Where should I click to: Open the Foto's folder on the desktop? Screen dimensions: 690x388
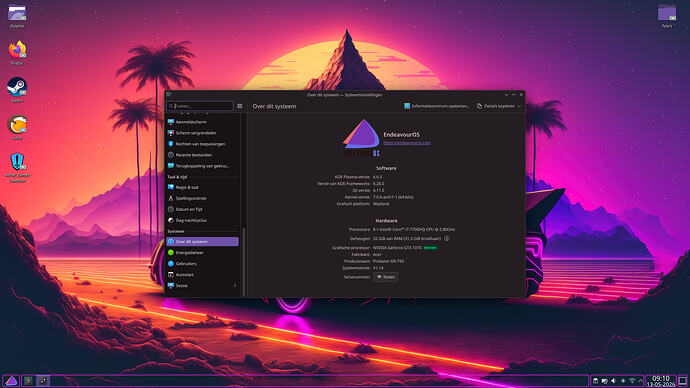tap(667, 15)
